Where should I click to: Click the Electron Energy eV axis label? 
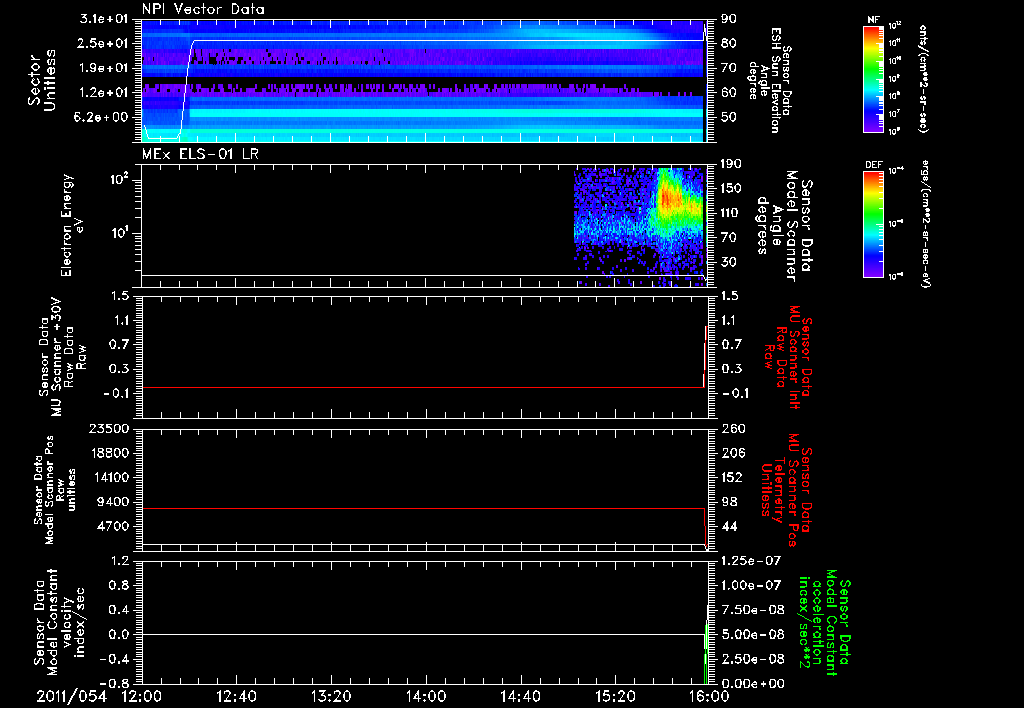pyautogui.click(x=73, y=225)
